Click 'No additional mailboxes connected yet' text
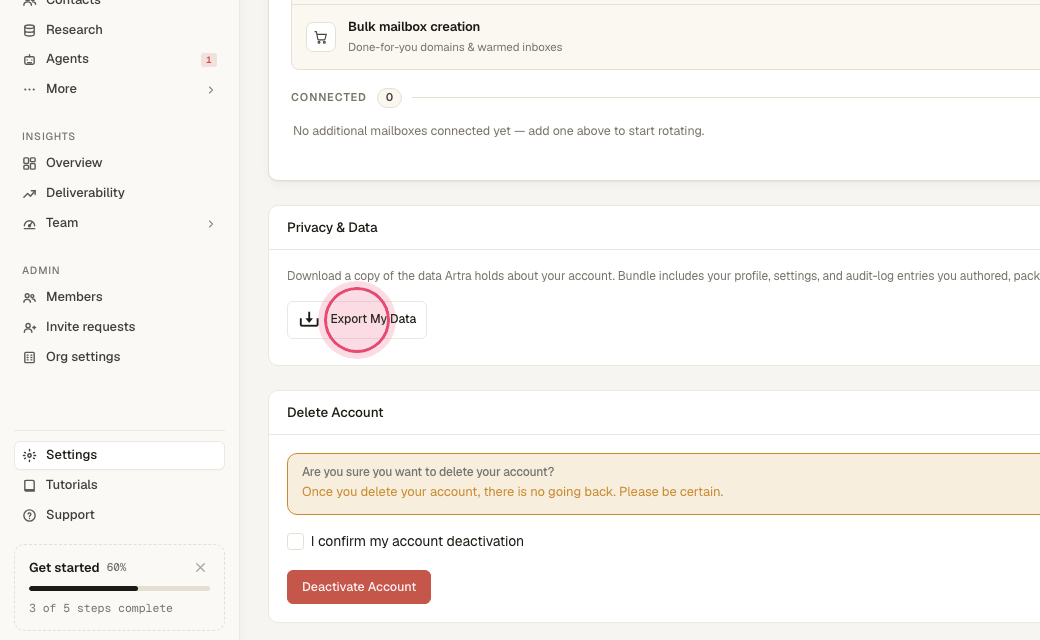 499,131
